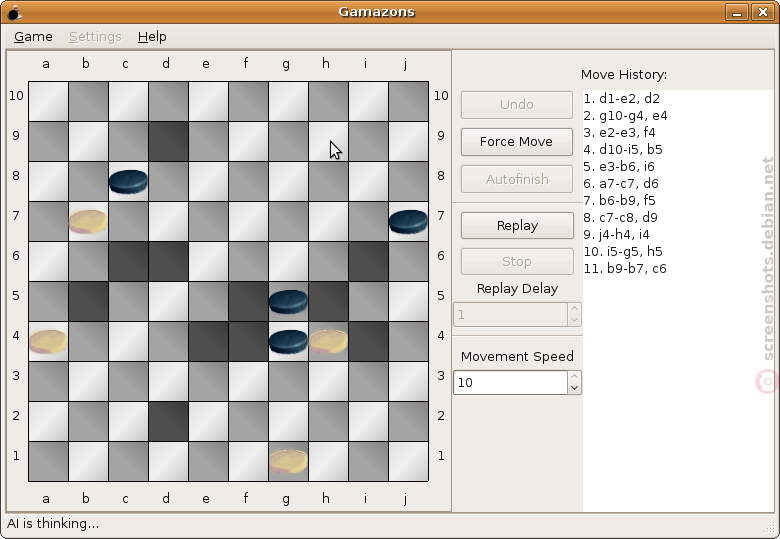The image size is (780, 539).
Task: Click the empty board square e7
Action: (x=208, y=222)
